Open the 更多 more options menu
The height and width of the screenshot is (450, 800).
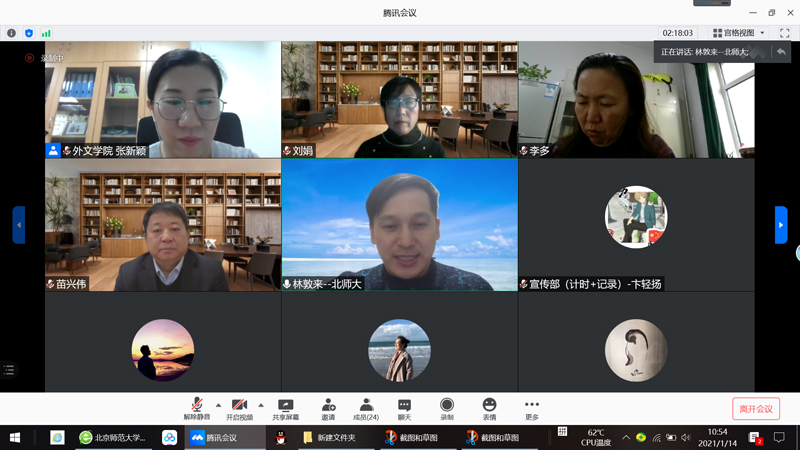pyautogui.click(x=531, y=407)
